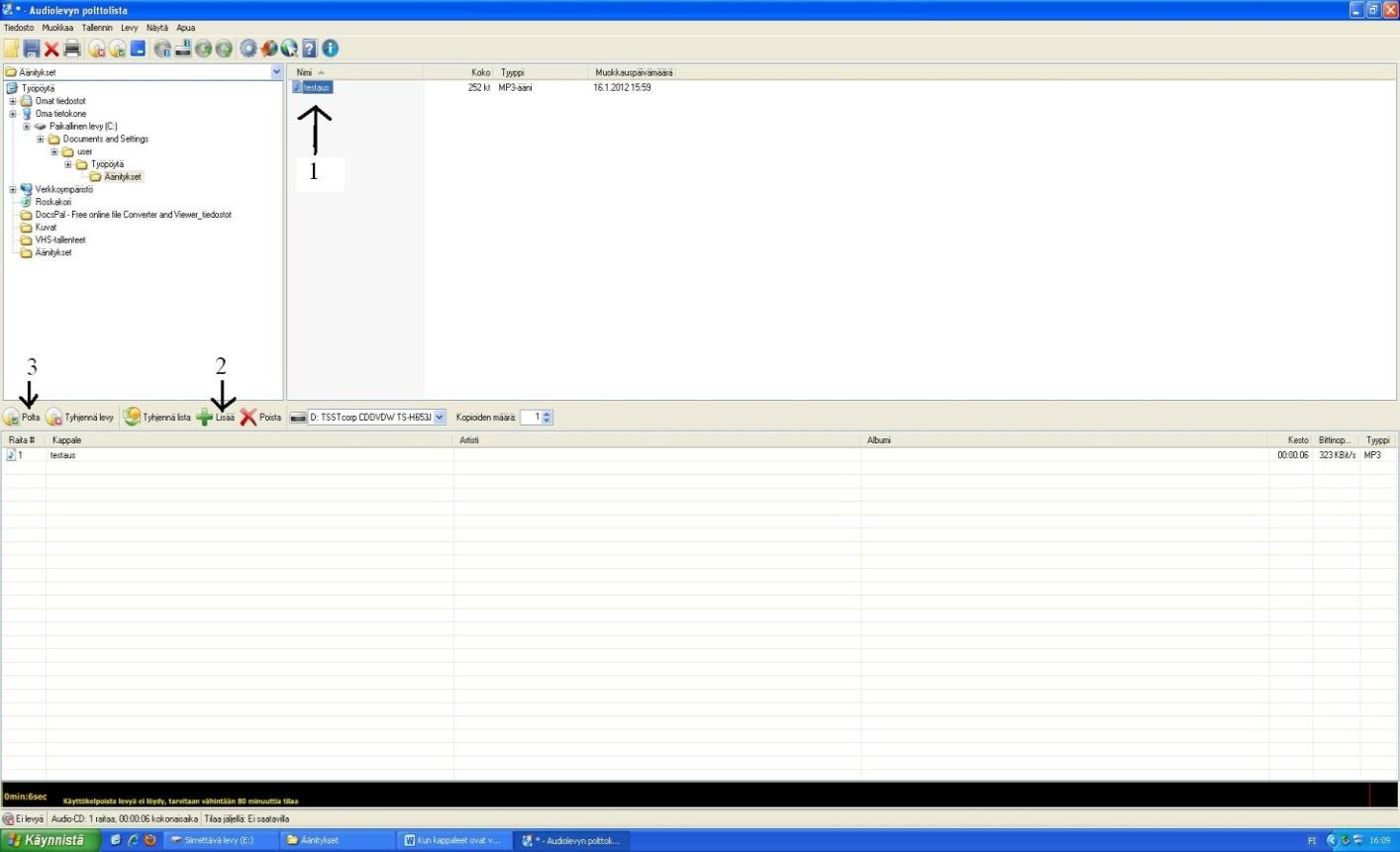
Task: Toggle the expander next to the user folder
Action: point(54,151)
